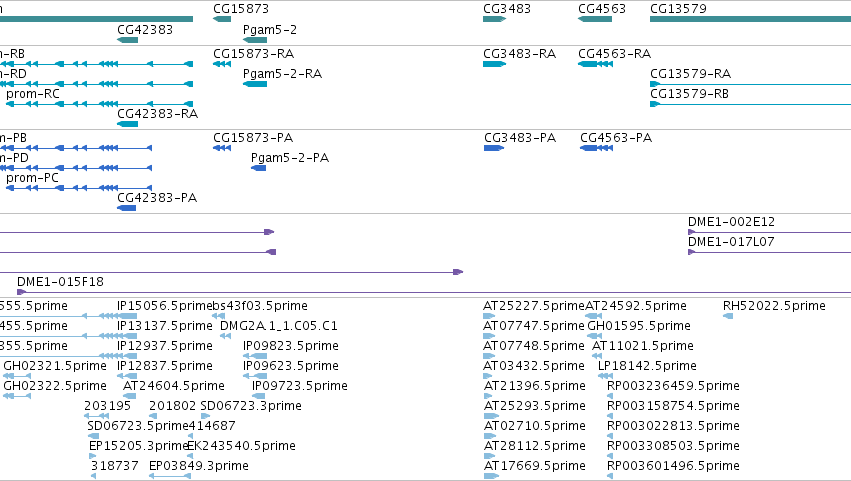
Task: Select EST EP03849.3prime
Action: pos(170,477)
